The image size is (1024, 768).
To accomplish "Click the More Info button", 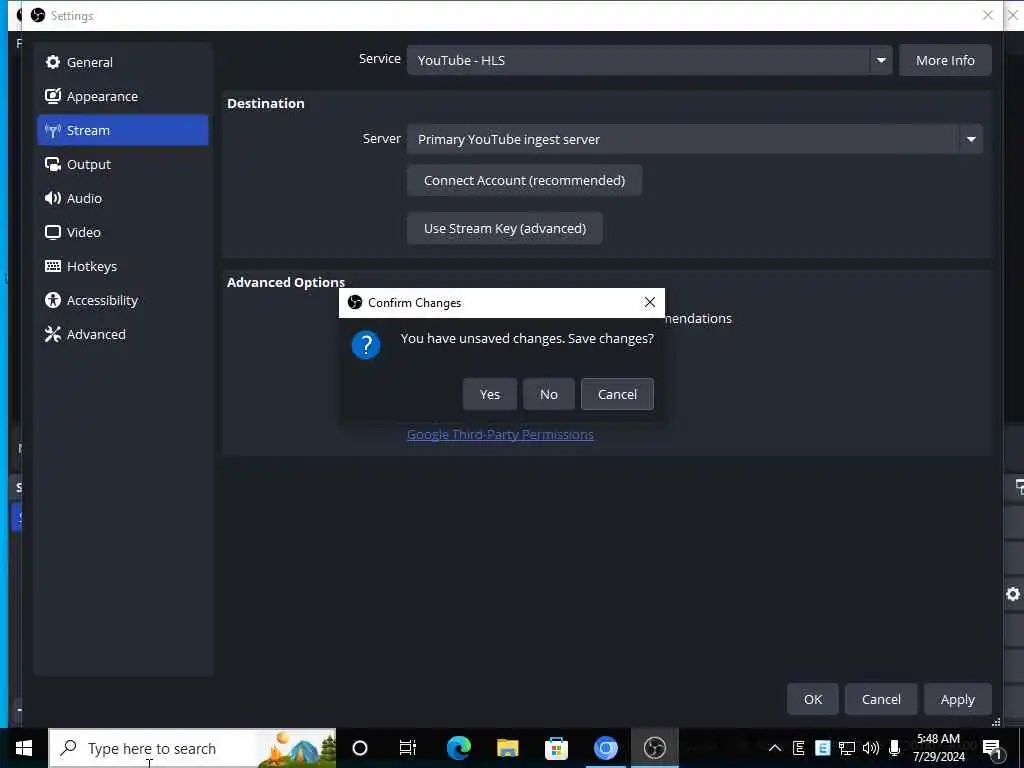I will pyautogui.click(x=945, y=60).
